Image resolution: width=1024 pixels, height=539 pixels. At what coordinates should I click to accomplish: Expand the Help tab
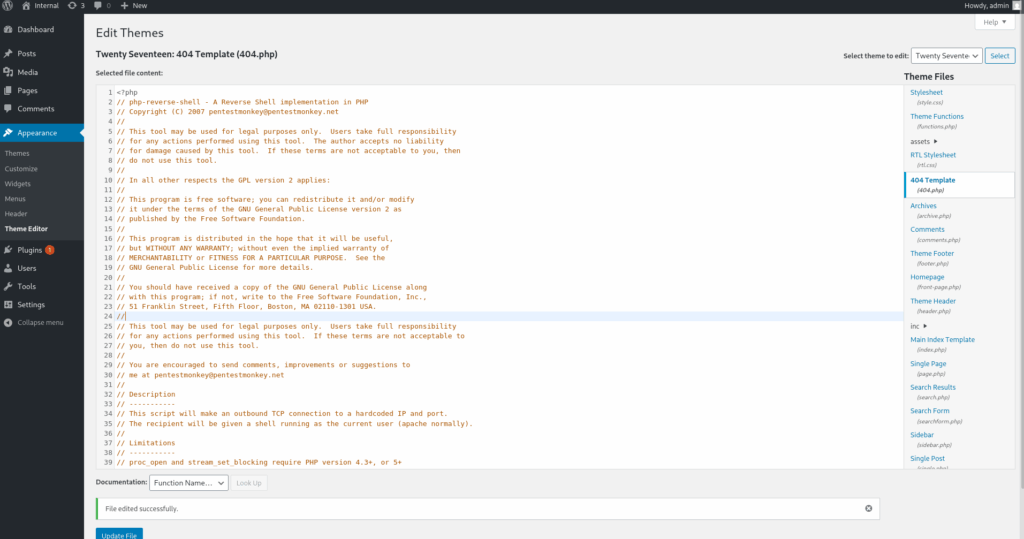pos(994,22)
